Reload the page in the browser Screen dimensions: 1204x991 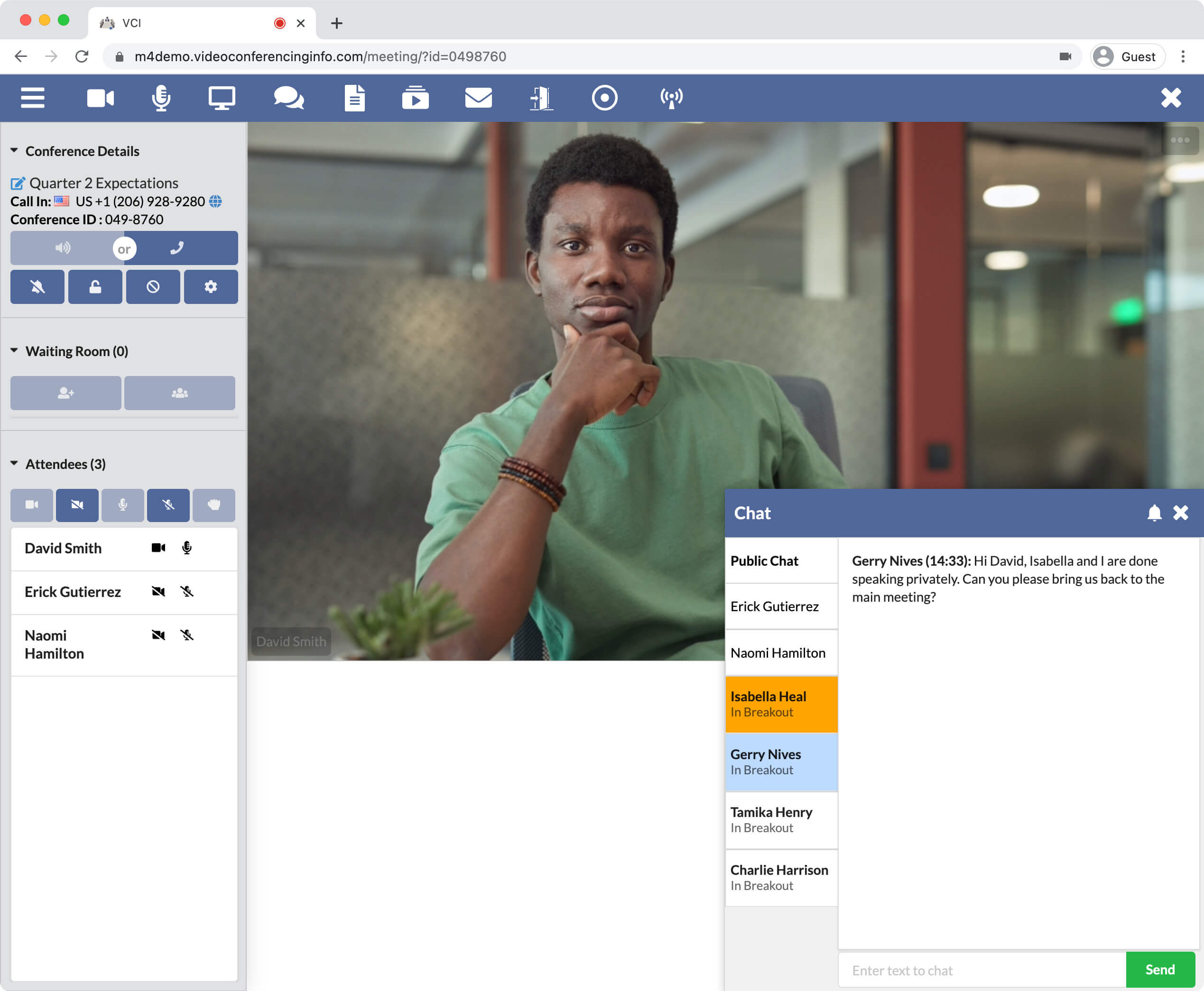click(x=82, y=56)
